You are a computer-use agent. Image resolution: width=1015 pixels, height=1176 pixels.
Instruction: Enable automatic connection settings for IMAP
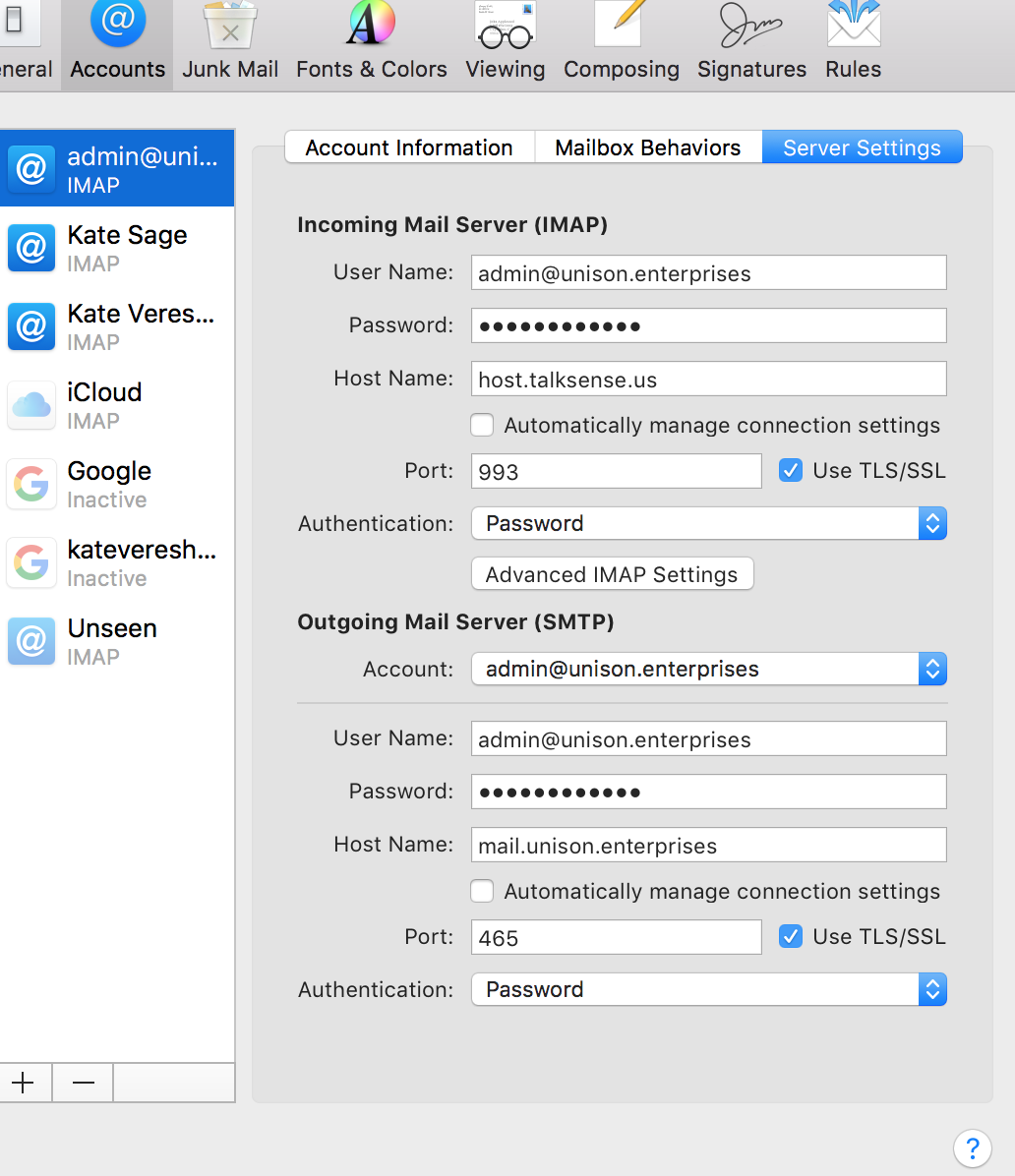pos(482,425)
